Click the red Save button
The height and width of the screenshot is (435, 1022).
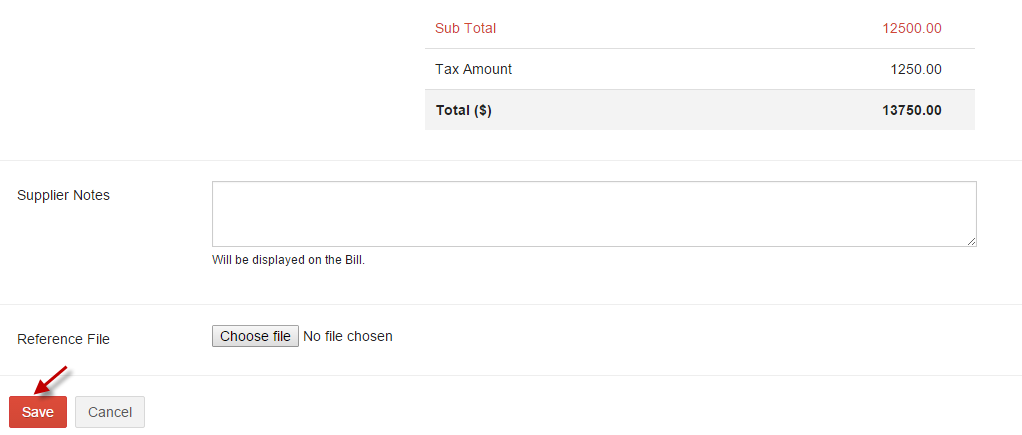click(38, 412)
